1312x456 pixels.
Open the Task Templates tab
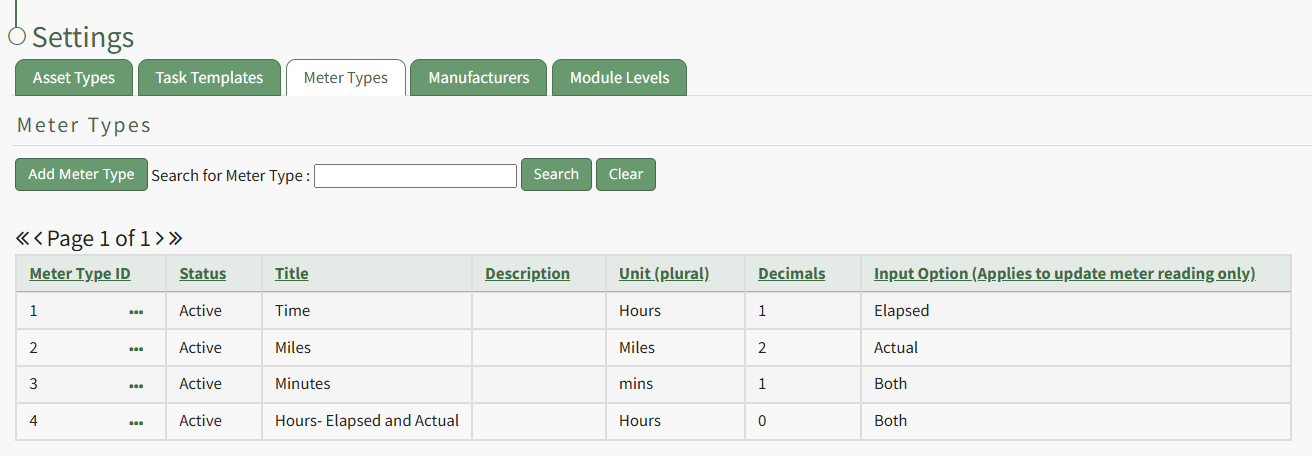point(209,78)
